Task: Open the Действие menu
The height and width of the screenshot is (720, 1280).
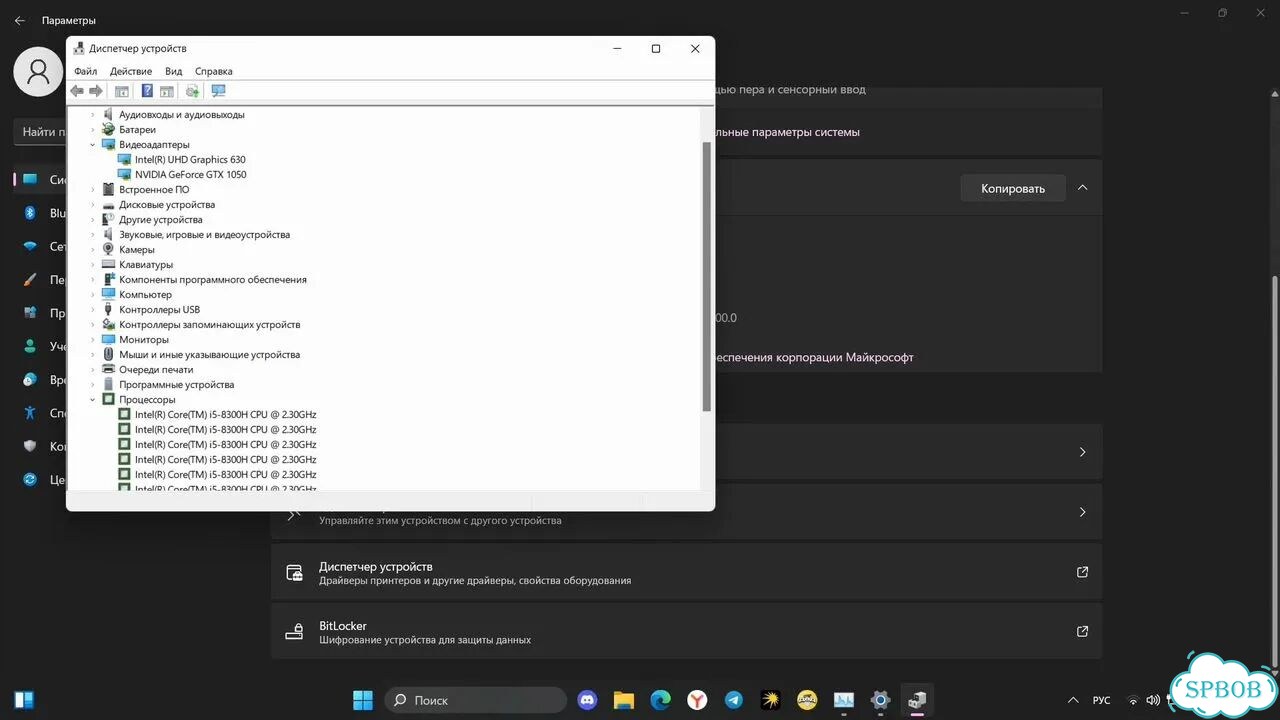Action: 131,71
